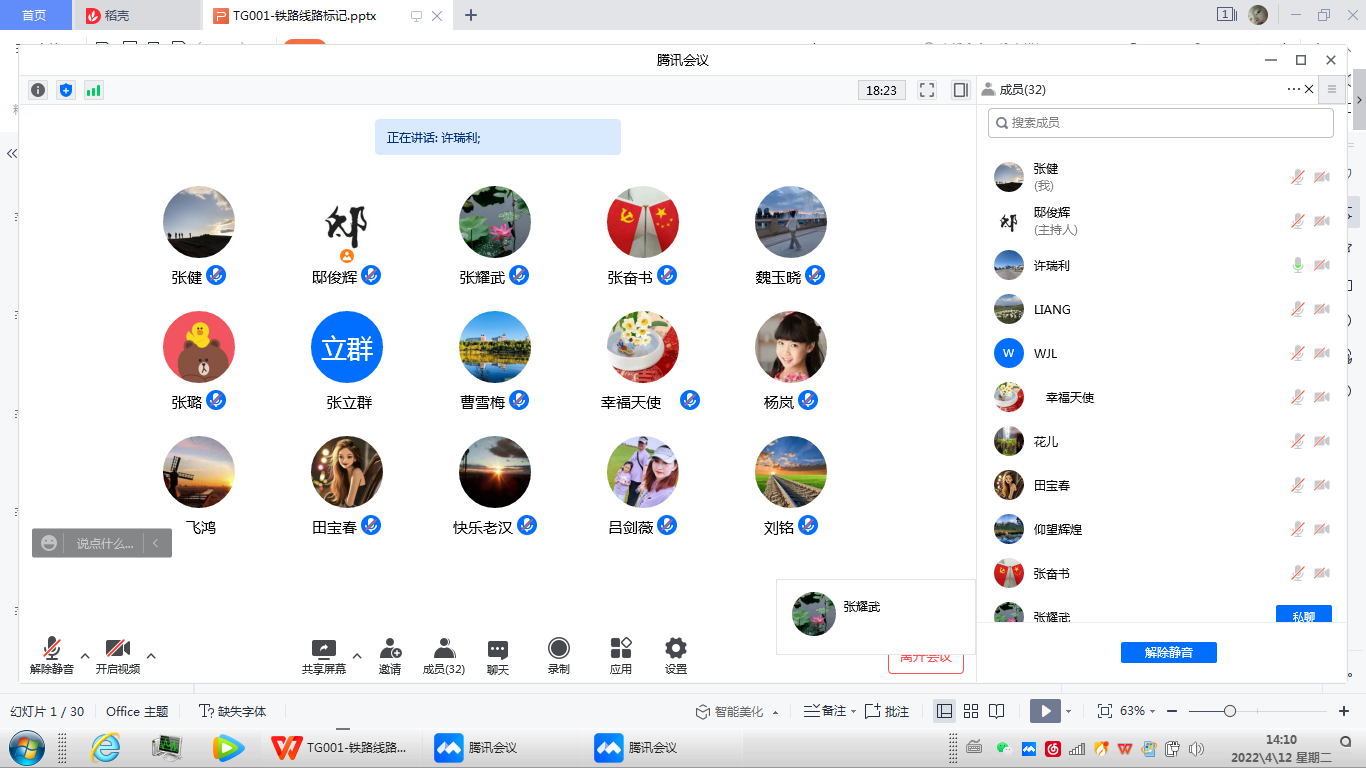Screen dimensions: 1366x768
Task: Enter full screen mode in meeting
Action: tap(927, 90)
